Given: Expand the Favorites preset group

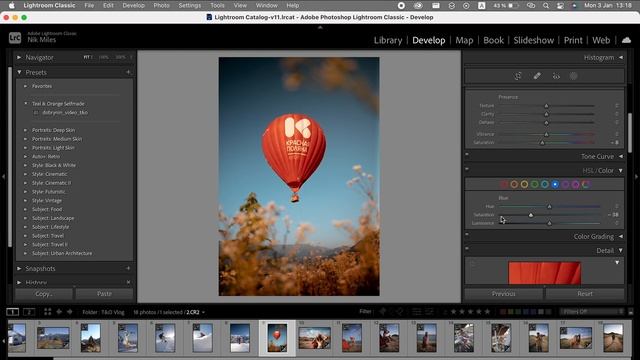Looking at the screenshot, I should [x=25, y=86].
